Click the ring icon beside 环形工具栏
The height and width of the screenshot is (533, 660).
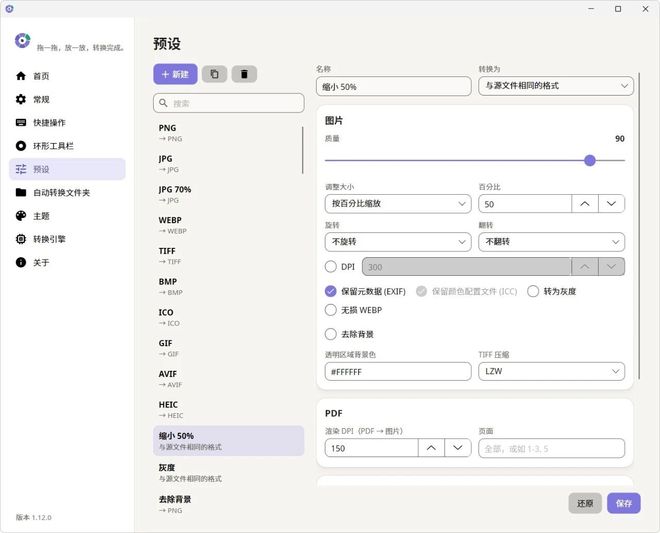point(21,146)
